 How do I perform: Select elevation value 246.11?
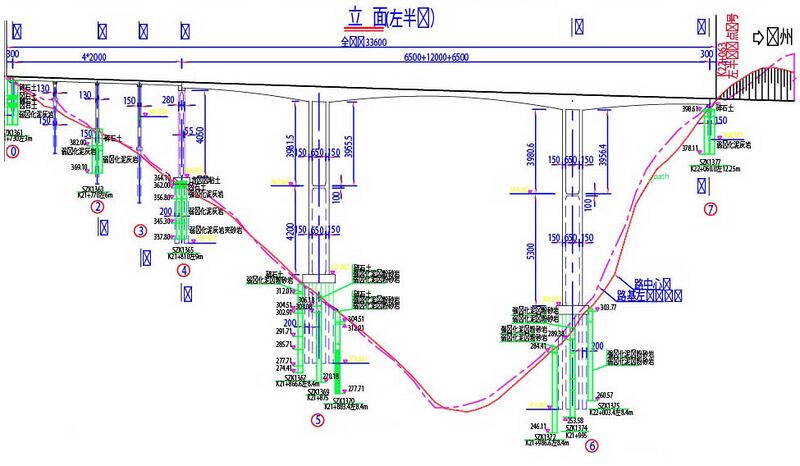click(x=538, y=426)
